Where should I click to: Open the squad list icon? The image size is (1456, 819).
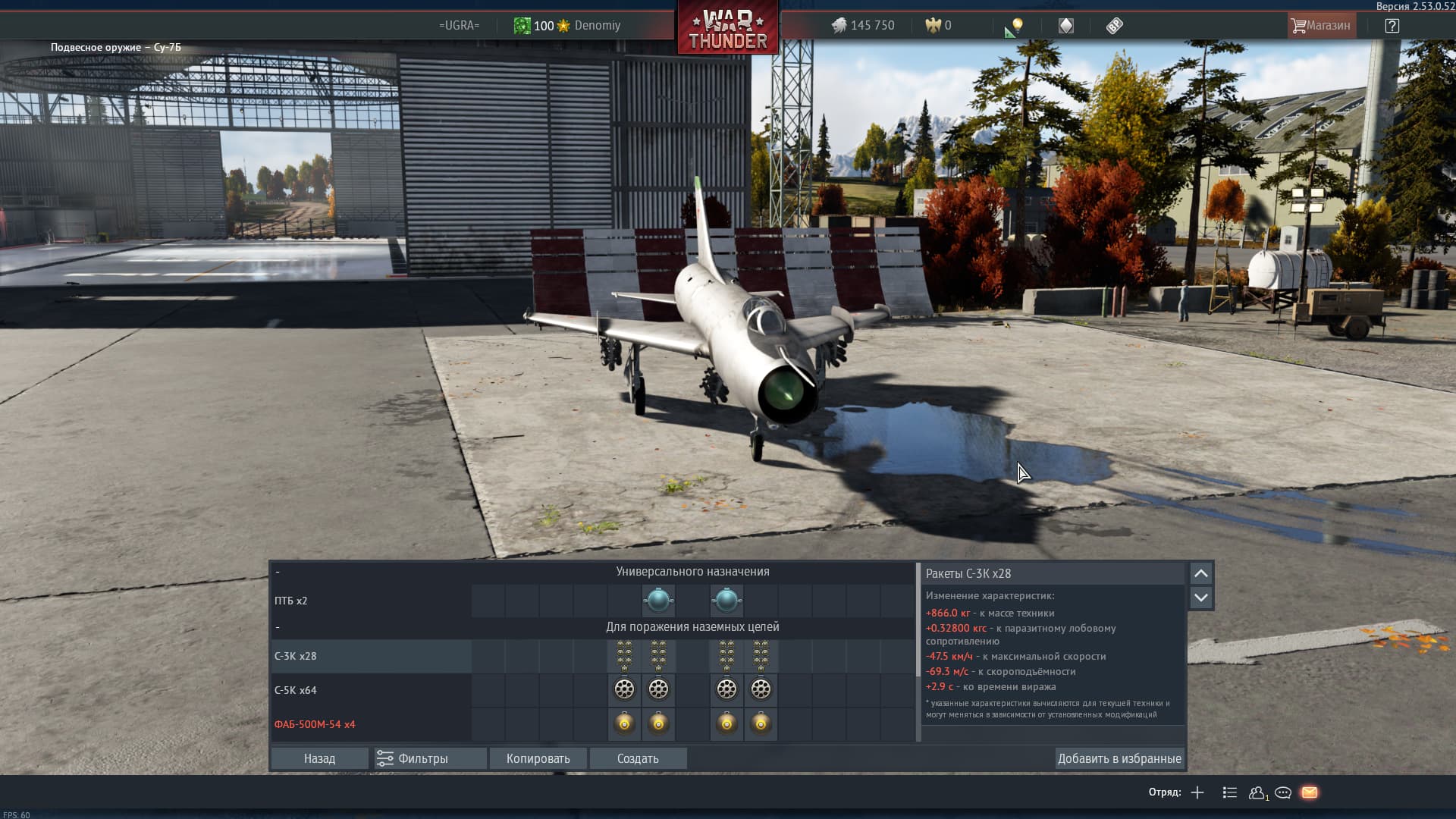pyautogui.click(x=1230, y=792)
